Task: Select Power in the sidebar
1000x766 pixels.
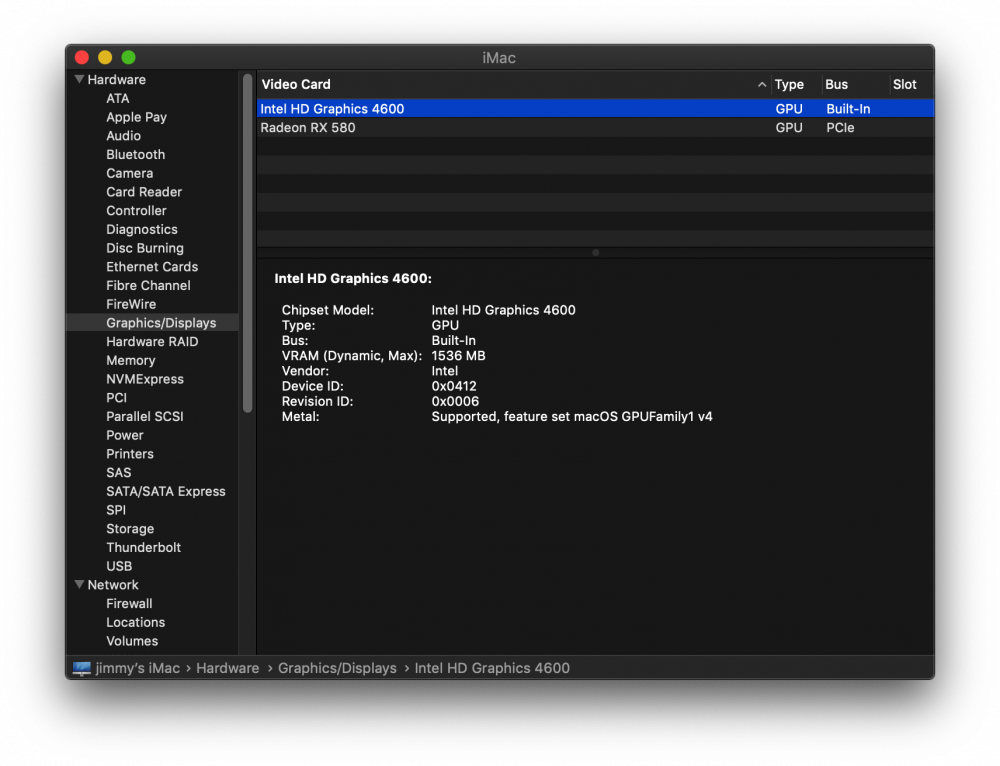Action: (125, 435)
